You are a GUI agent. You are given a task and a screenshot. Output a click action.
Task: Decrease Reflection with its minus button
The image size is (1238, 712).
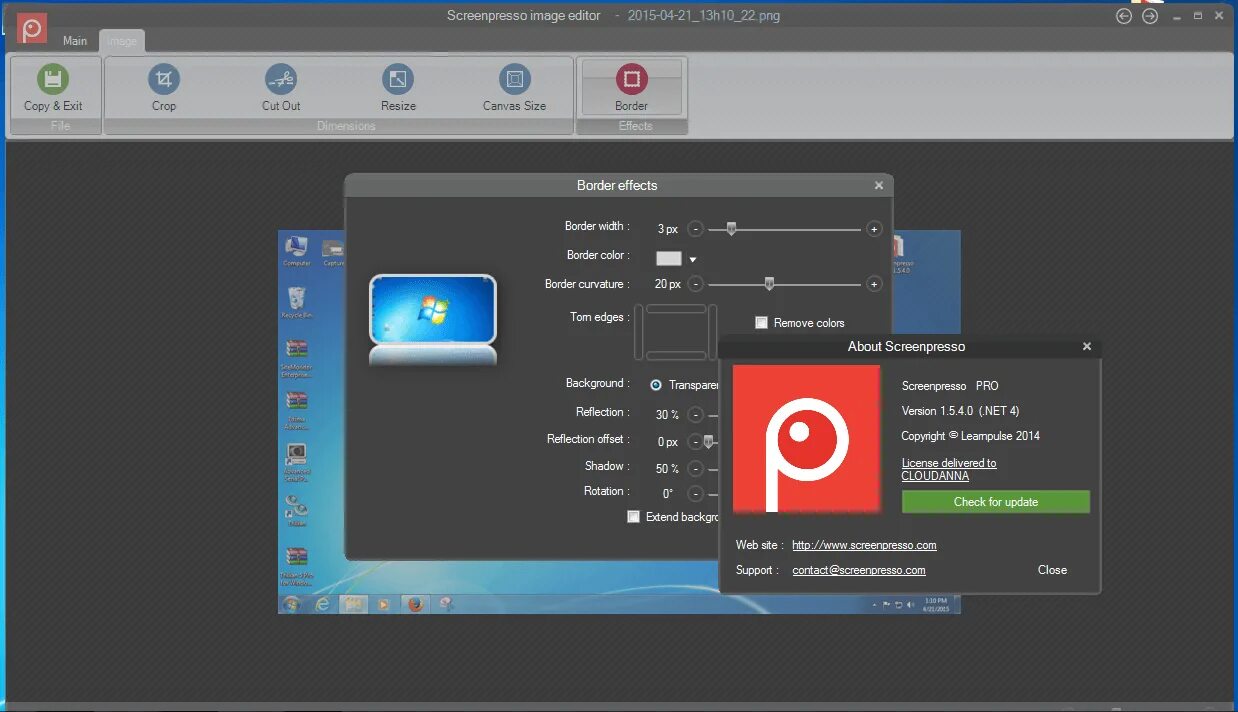pos(695,414)
